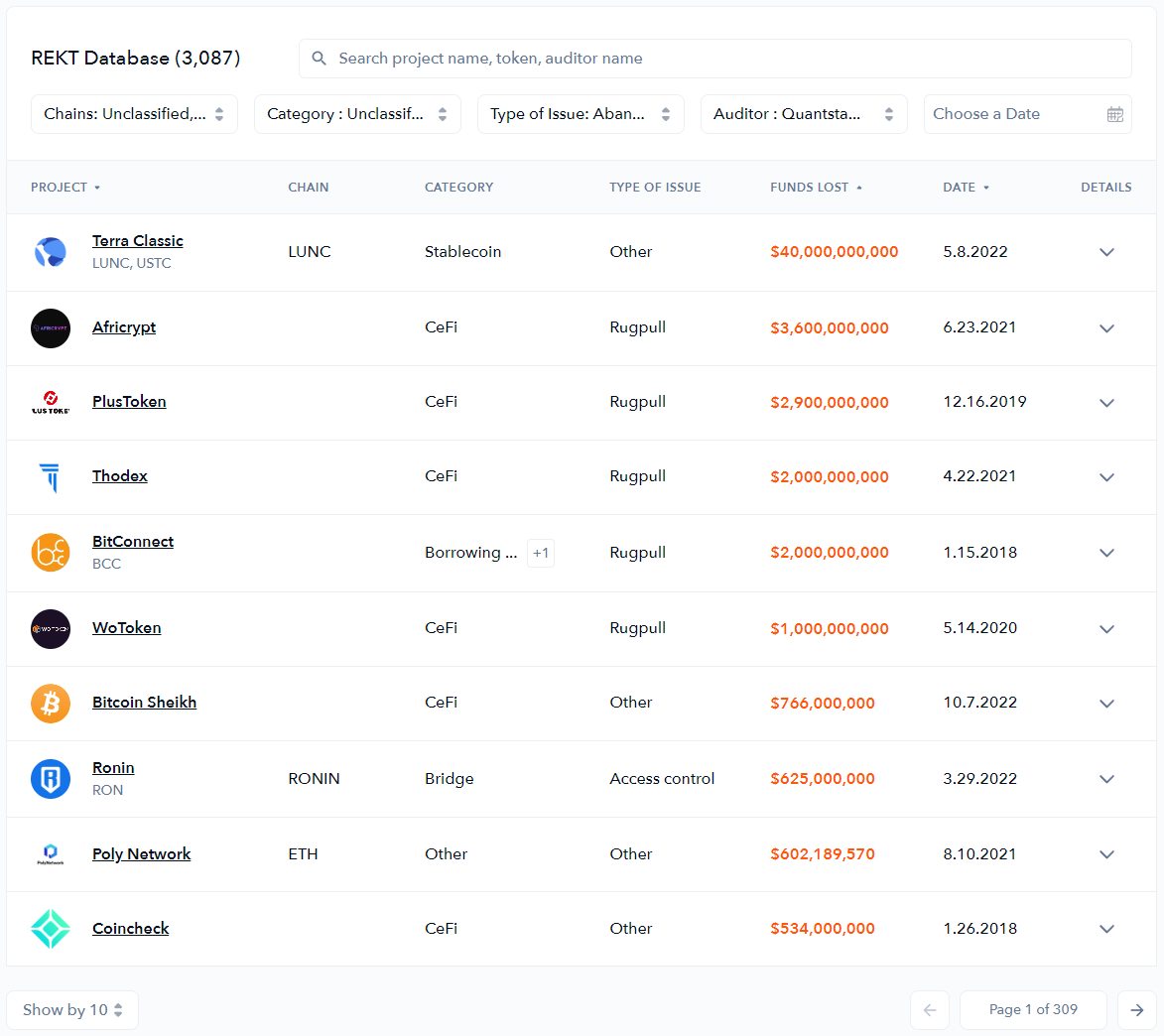Expand details for Terra Classic row
This screenshot has height=1036, width=1164.
1106,252
